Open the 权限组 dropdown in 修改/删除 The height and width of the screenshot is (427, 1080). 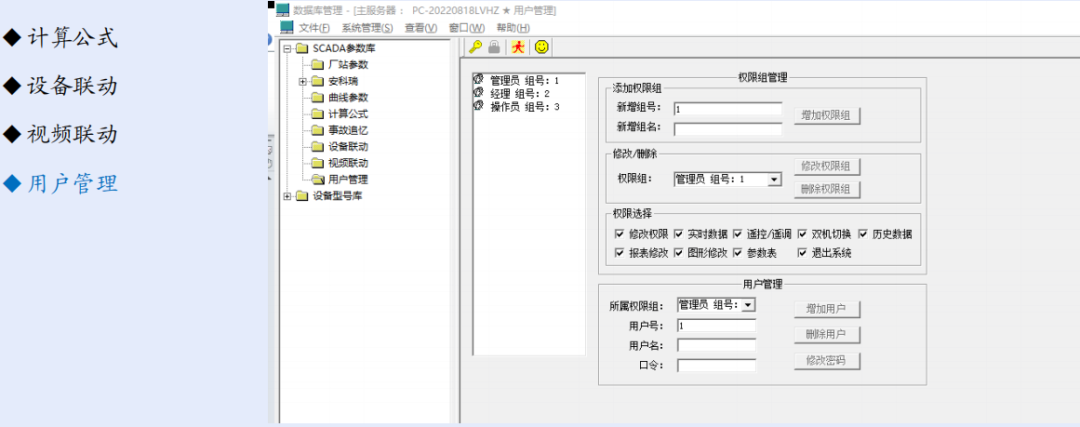[x=774, y=179]
